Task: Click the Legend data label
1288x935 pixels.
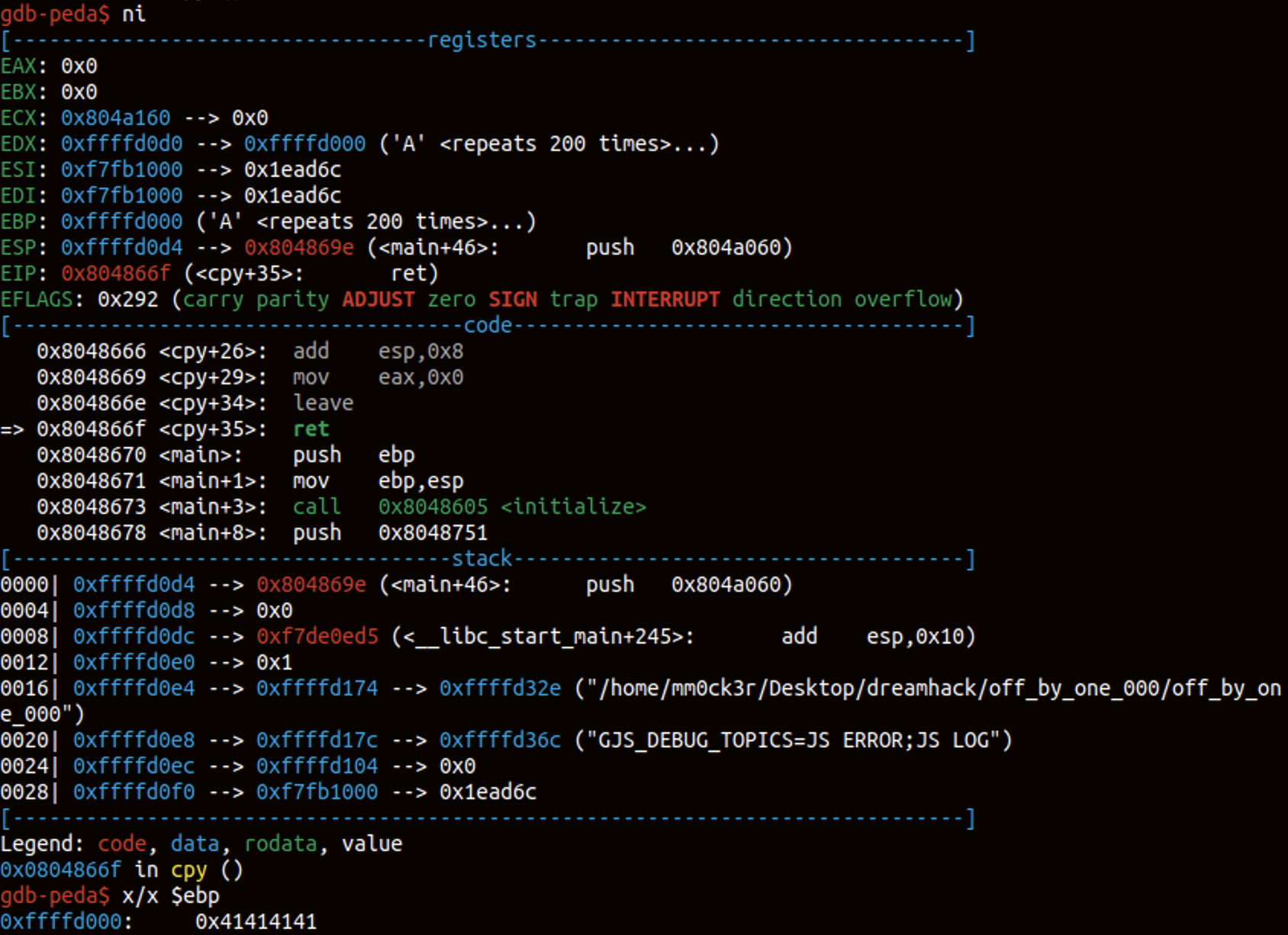Action: tap(195, 844)
